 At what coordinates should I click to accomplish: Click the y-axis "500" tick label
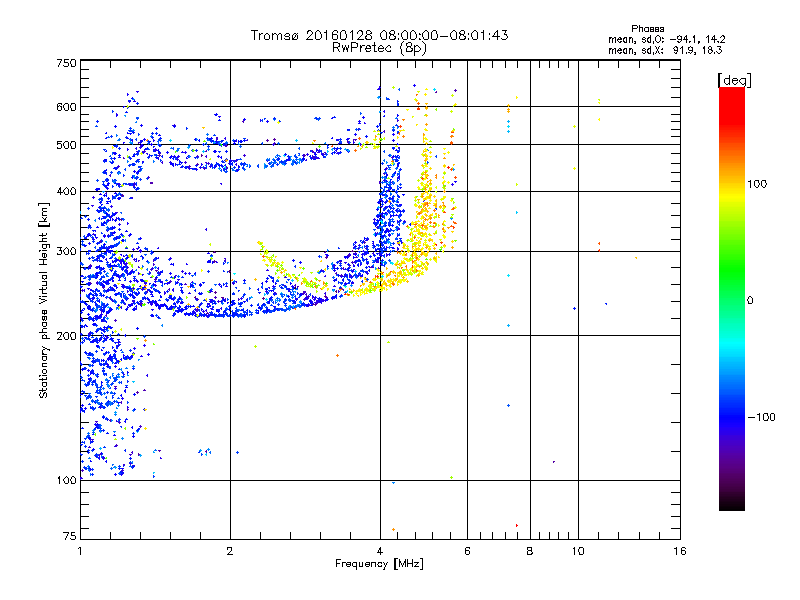pos(66,145)
